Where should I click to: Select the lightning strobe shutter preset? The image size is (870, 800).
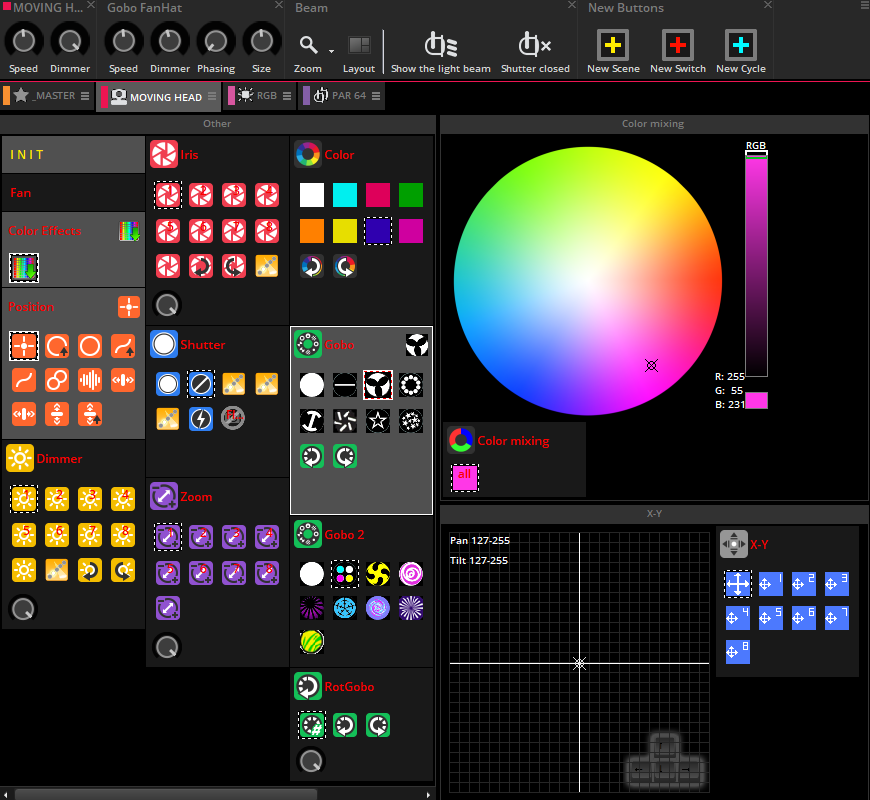[201, 419]
